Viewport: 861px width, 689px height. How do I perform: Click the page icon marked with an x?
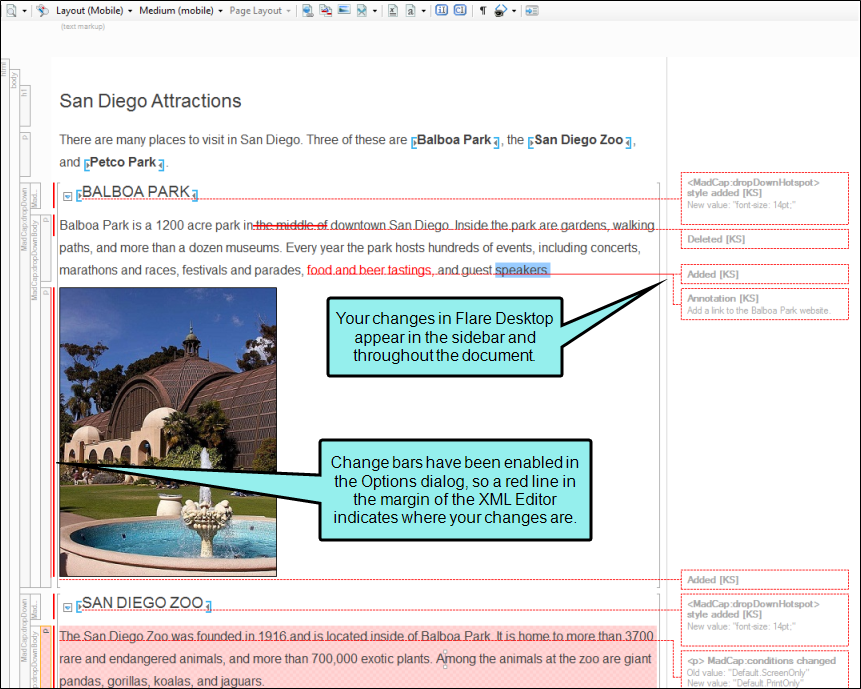pos(393,10)
